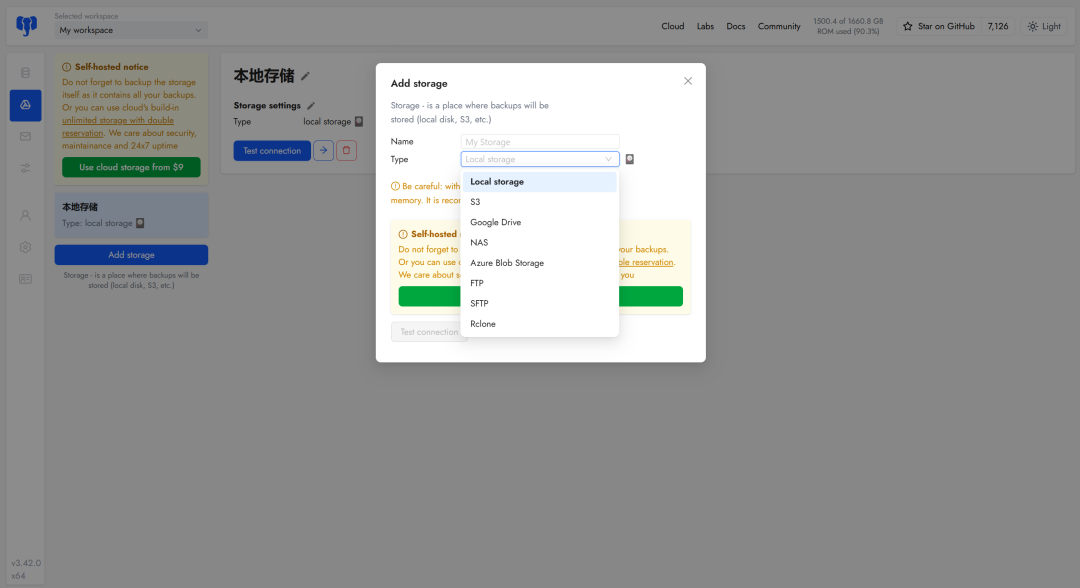Open the sliders icon in the sidebar

point(25,168)
